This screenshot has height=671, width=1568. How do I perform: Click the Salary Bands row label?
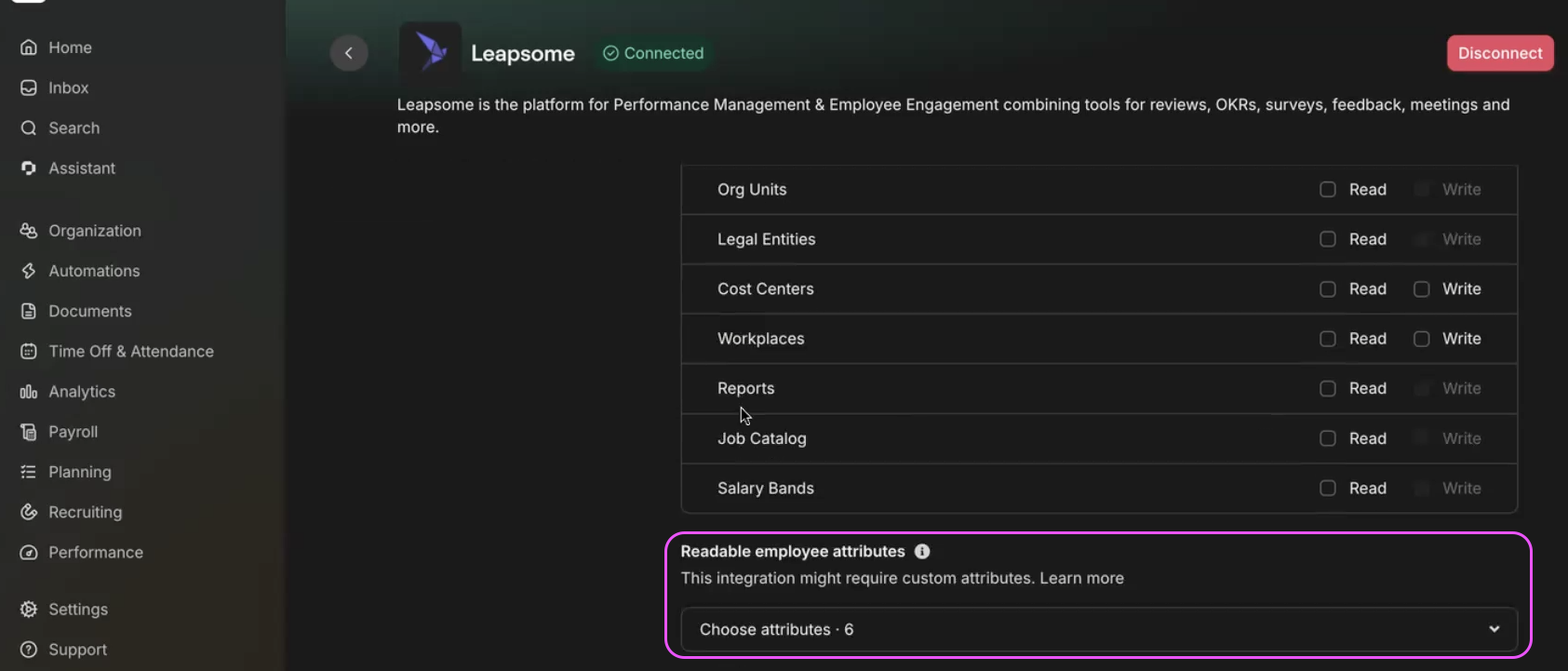pyautogui.click(x=765, y=489)
